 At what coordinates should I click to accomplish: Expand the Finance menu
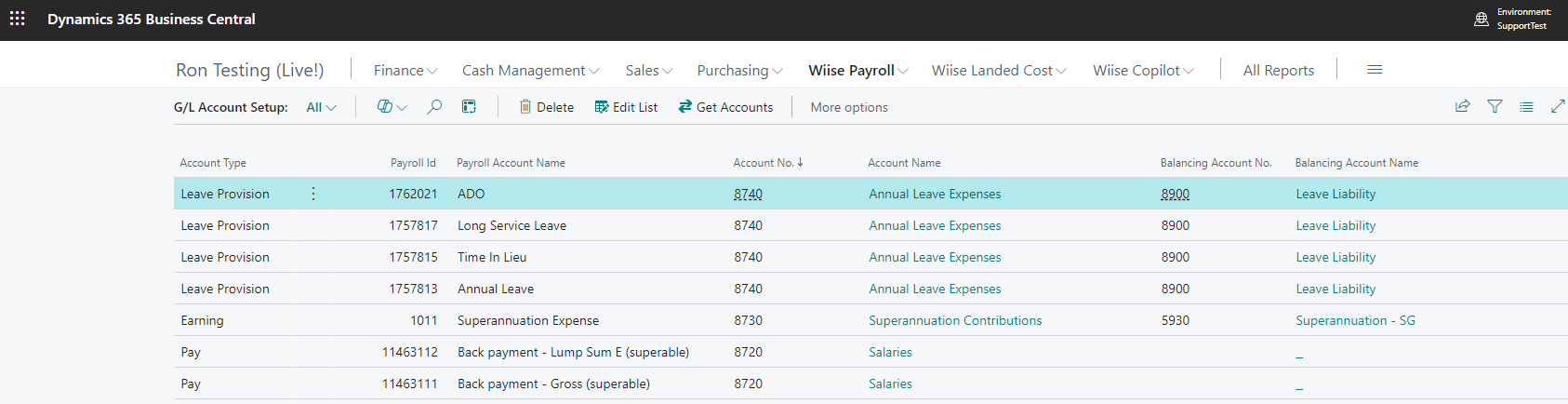tap(405, 71)
